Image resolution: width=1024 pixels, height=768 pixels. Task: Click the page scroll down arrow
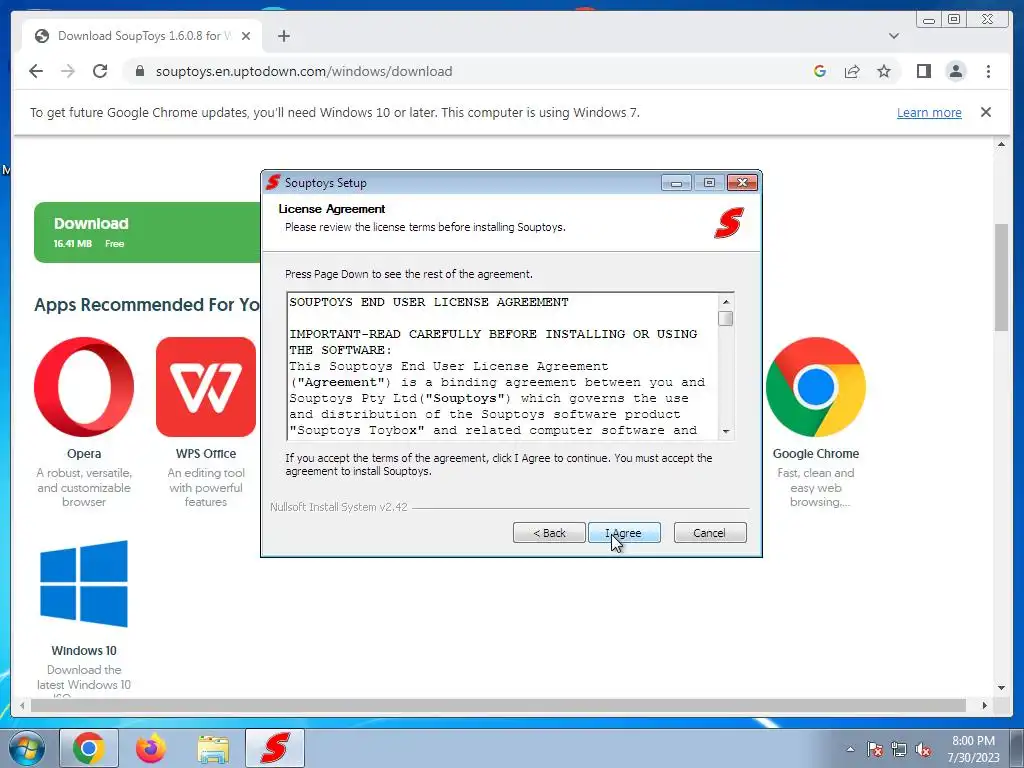tap(1001, 688)
